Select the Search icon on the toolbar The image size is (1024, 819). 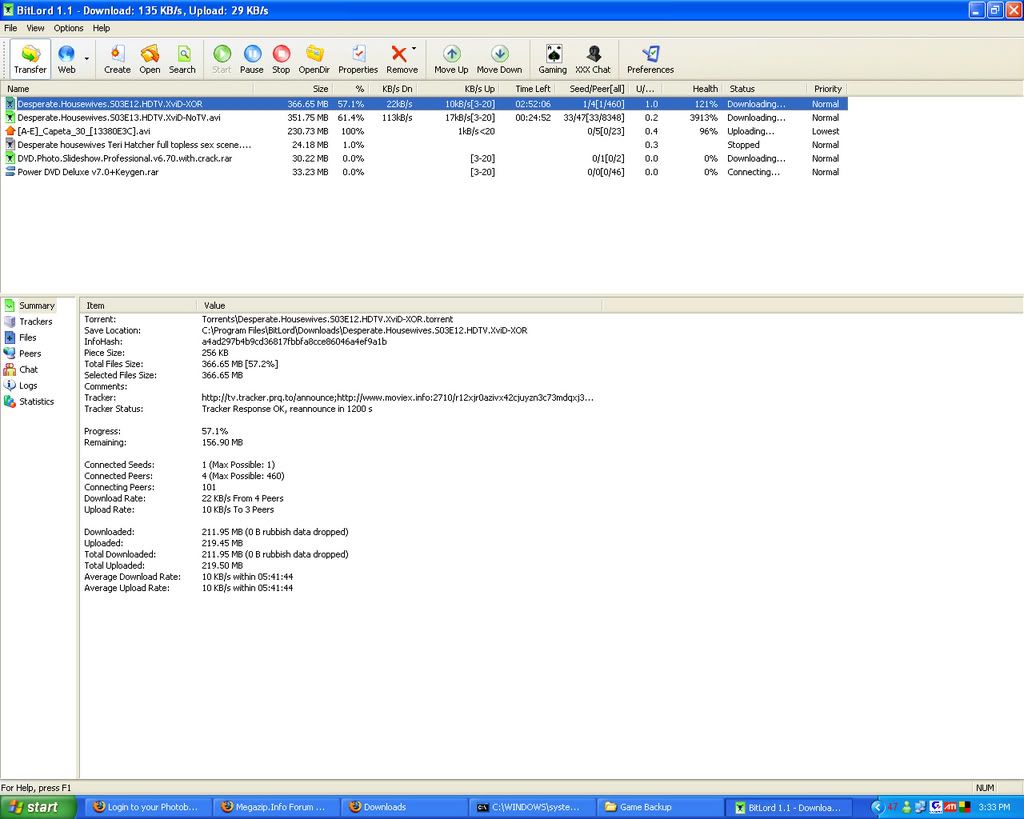pos(182,58)
